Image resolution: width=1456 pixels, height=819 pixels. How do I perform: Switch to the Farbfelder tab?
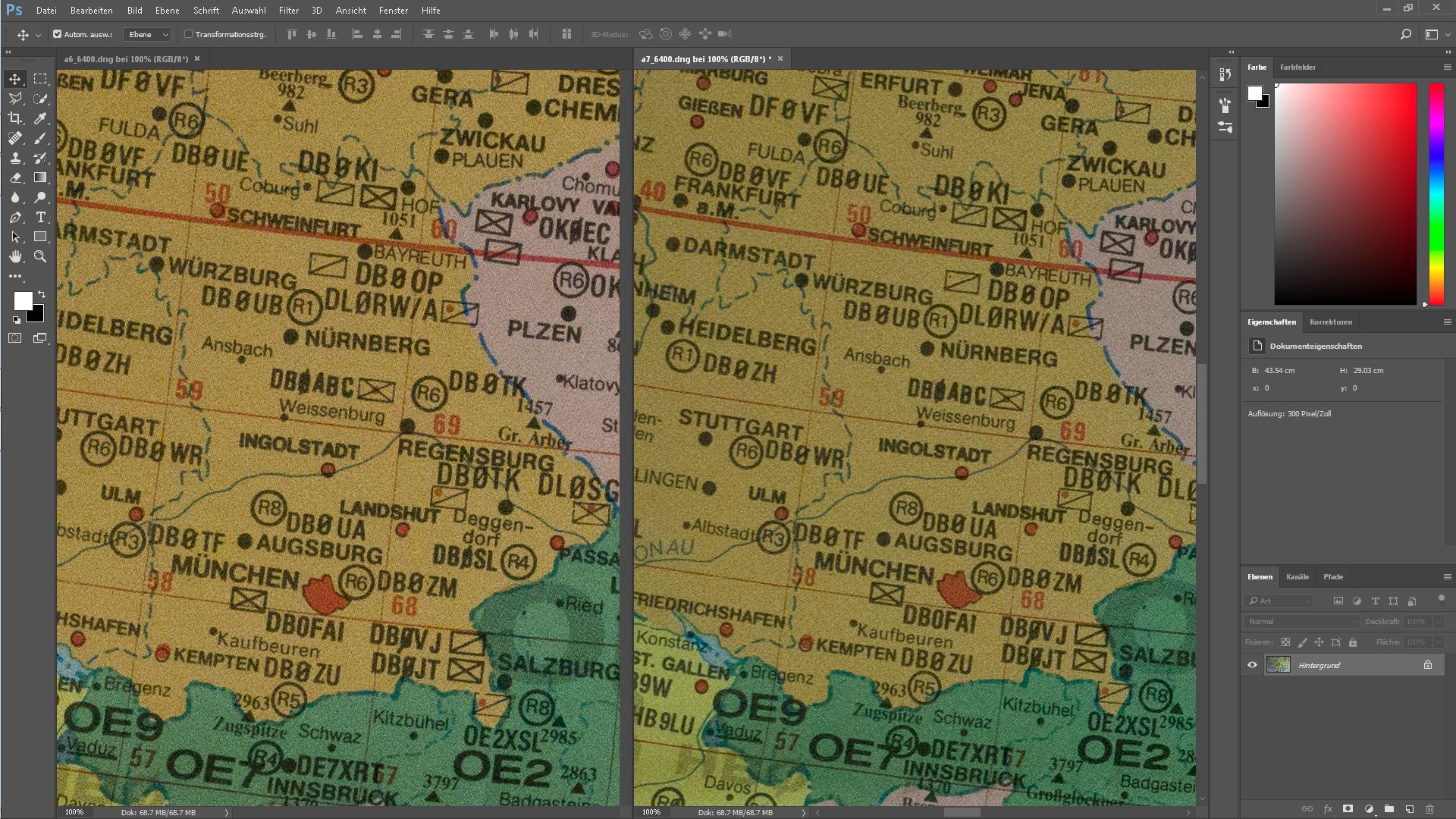tap(1298, 67)
